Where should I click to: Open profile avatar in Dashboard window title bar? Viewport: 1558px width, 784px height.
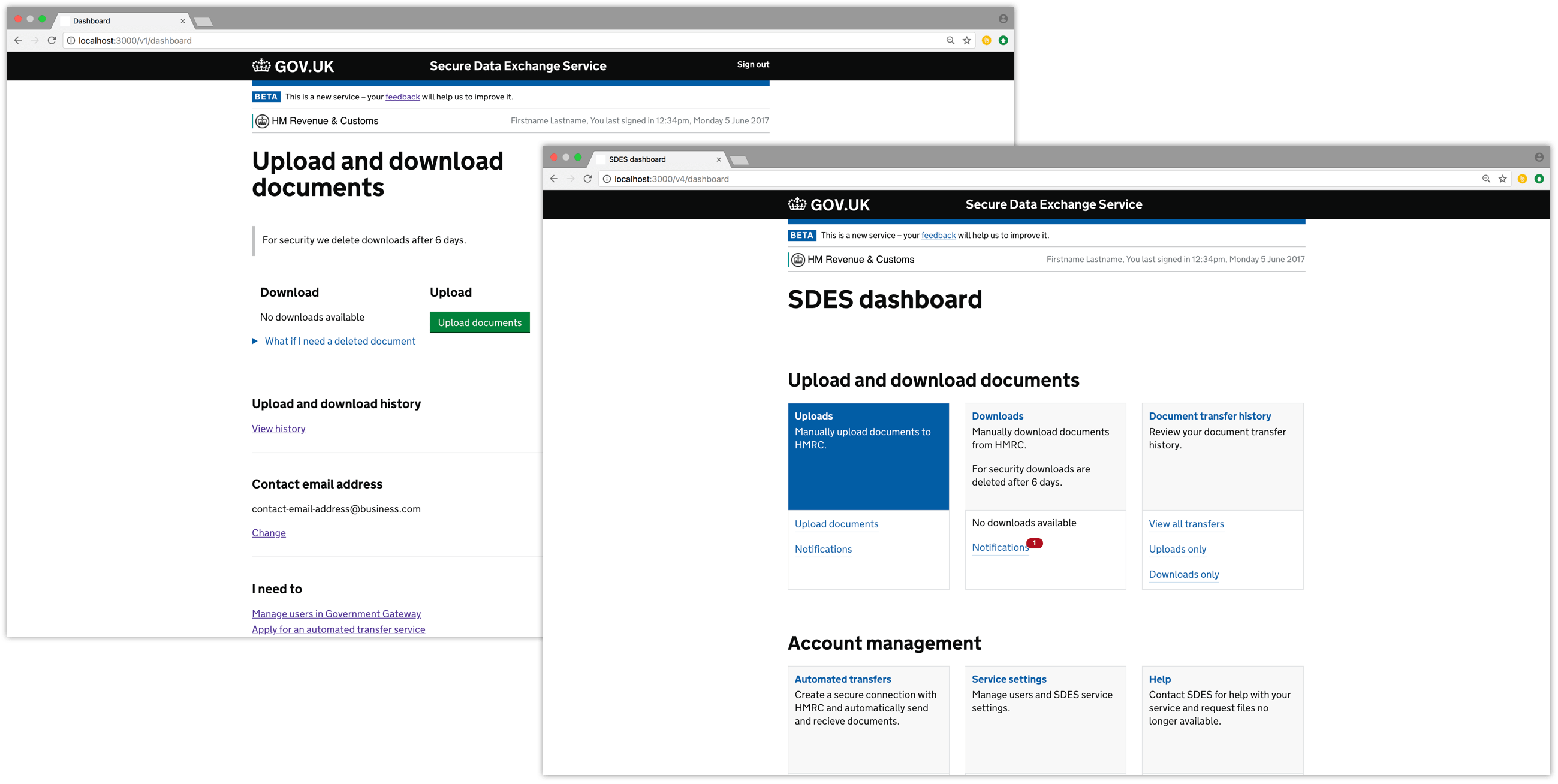click(x=1003, y=19)
